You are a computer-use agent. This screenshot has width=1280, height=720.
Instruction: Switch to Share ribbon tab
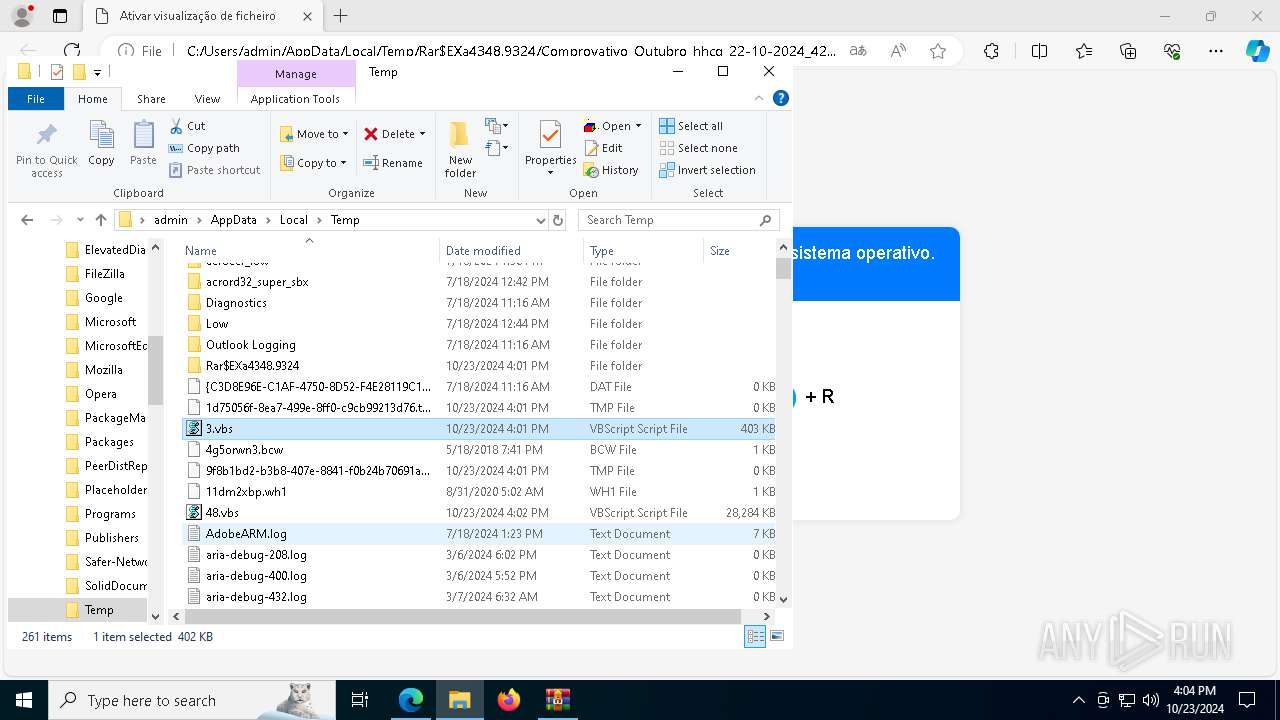point(151,98)
